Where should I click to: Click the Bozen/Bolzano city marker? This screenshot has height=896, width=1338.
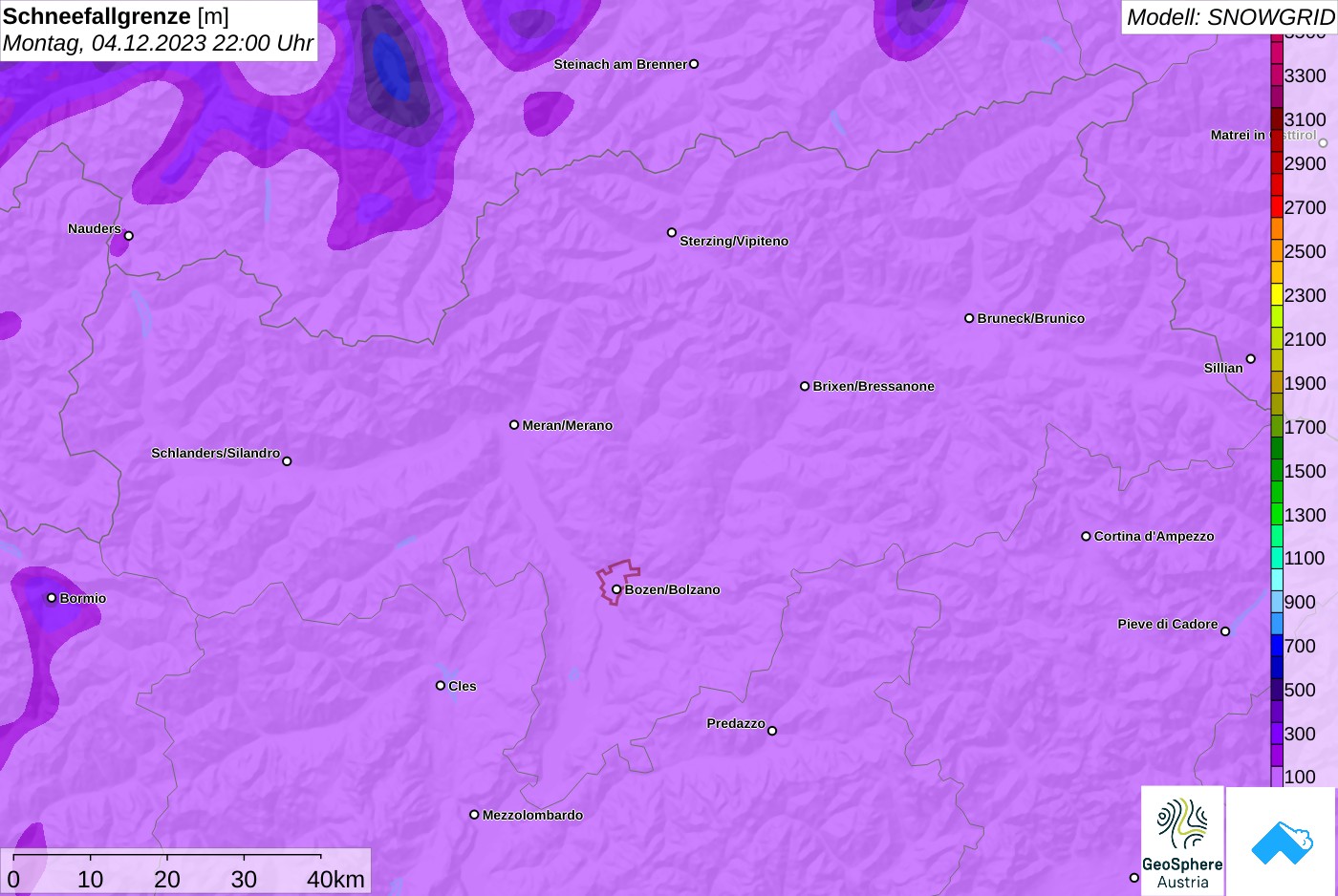click(x=616, y=589)
